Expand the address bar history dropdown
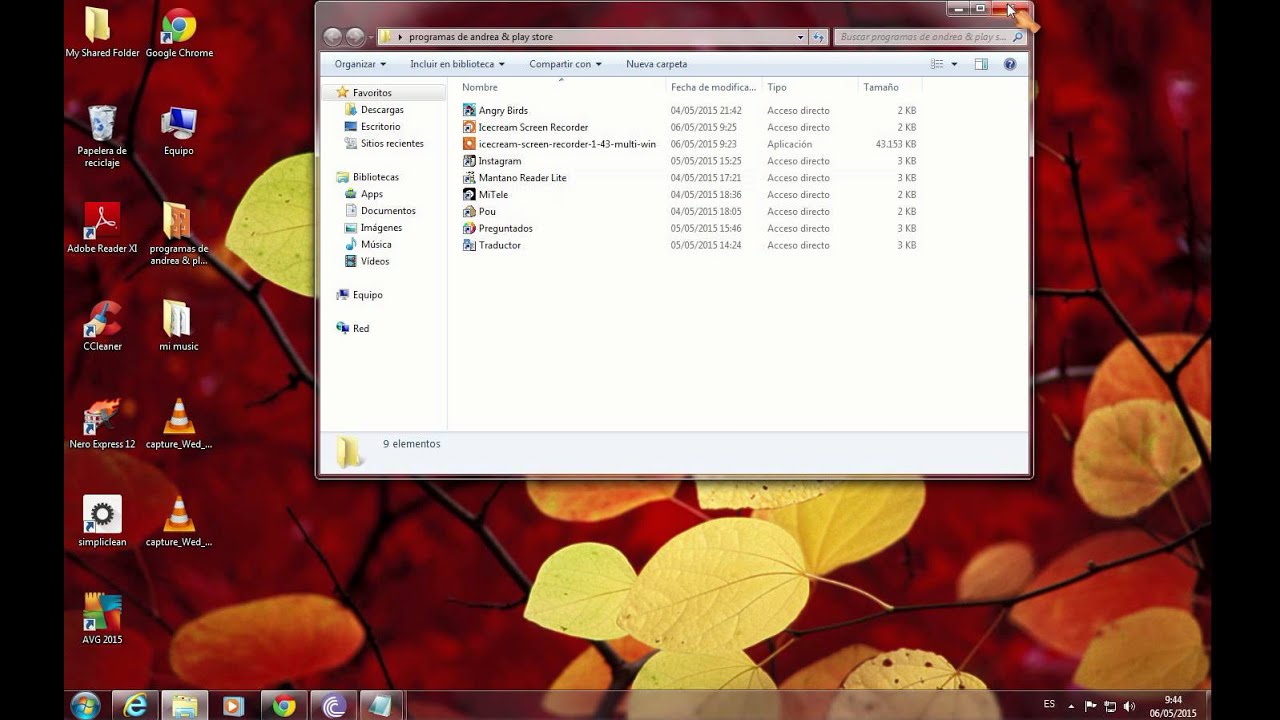This screenshot has height=720, width=1280. coord(800,37)
